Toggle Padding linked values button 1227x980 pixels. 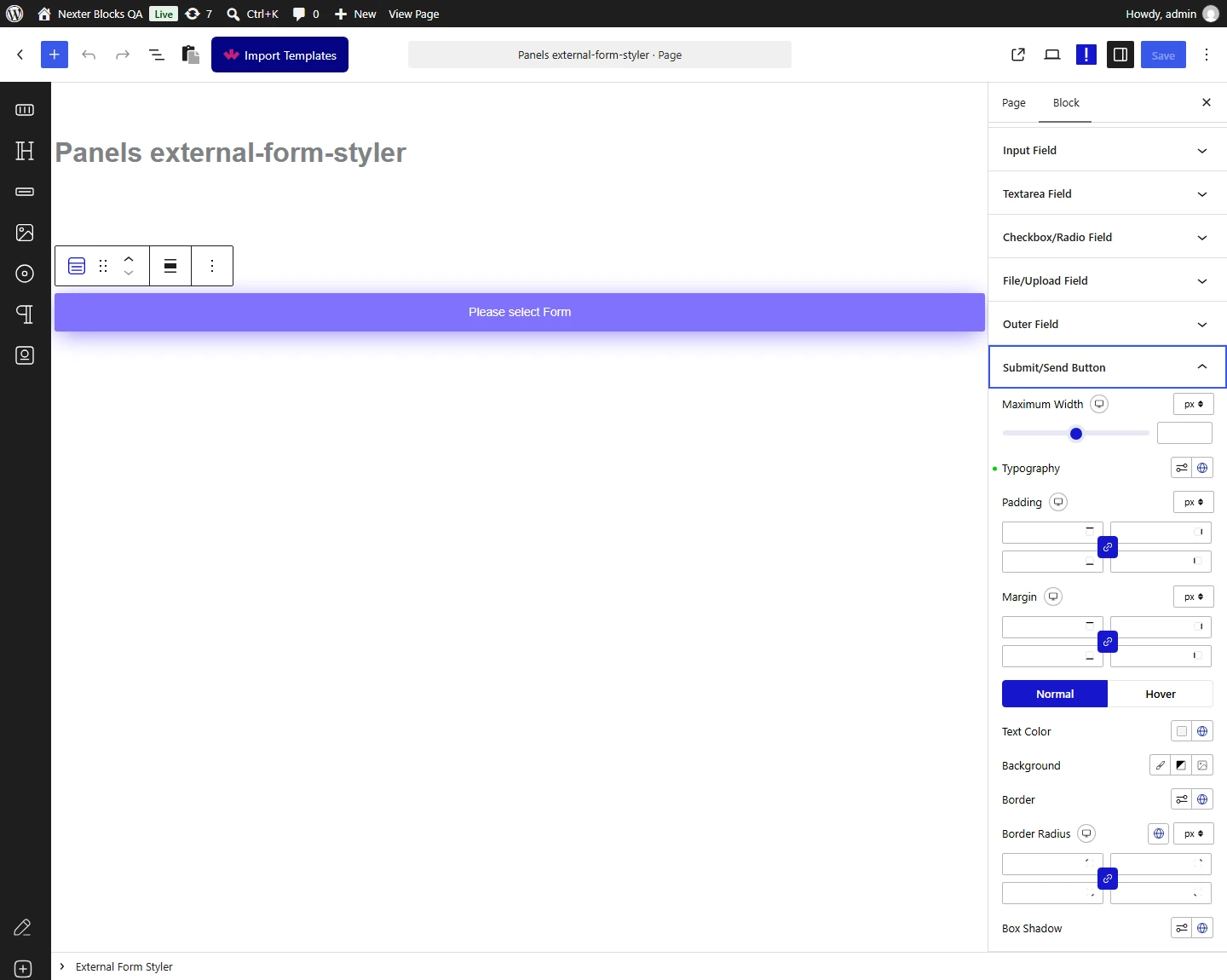[x=1108, y=547]
